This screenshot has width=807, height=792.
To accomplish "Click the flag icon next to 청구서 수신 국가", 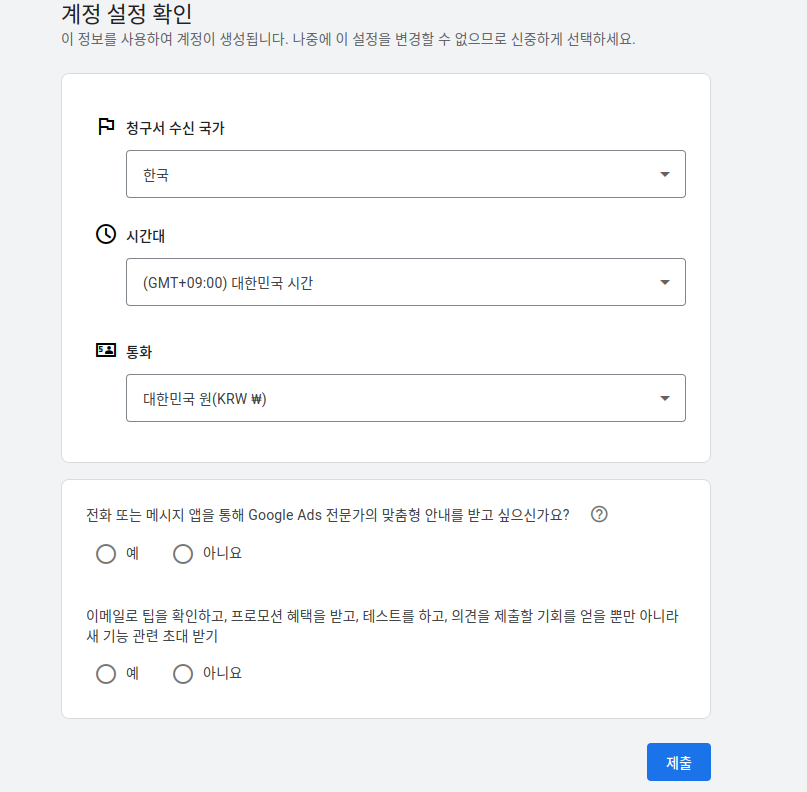I will tap(106, 126).
